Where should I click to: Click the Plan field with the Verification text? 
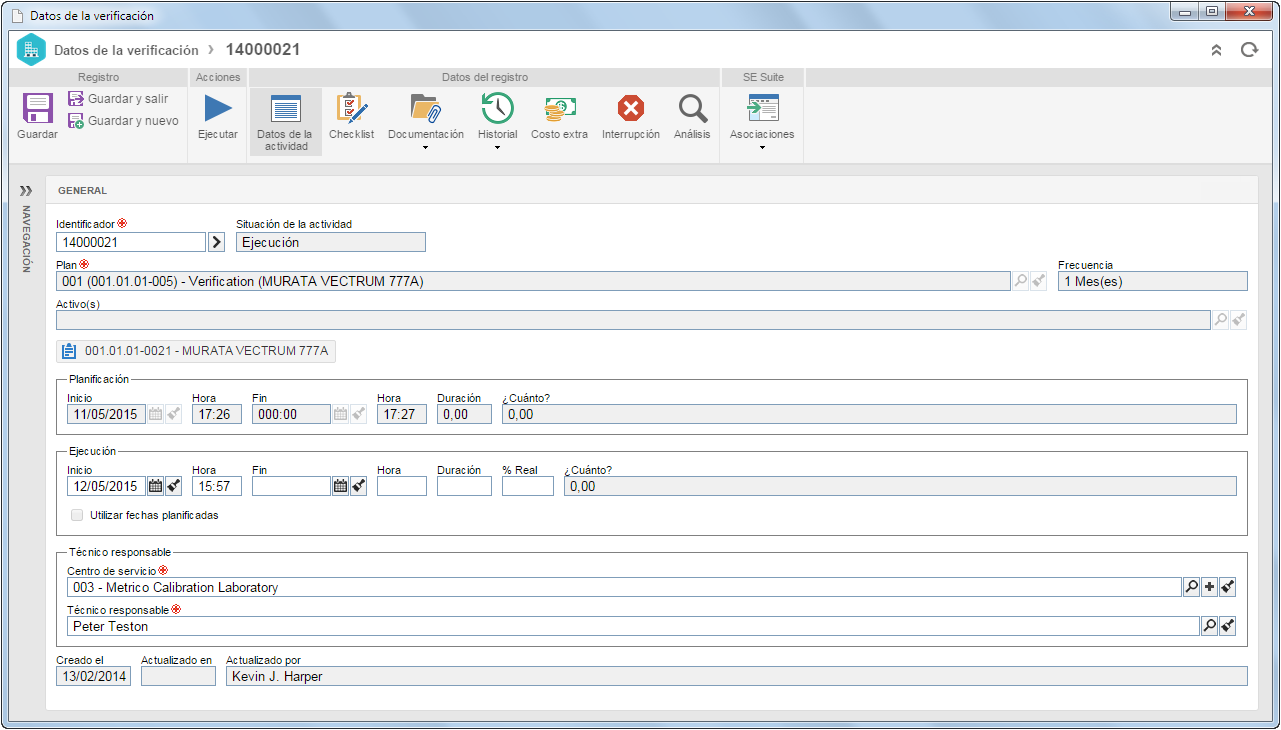[x=533, y=282]
